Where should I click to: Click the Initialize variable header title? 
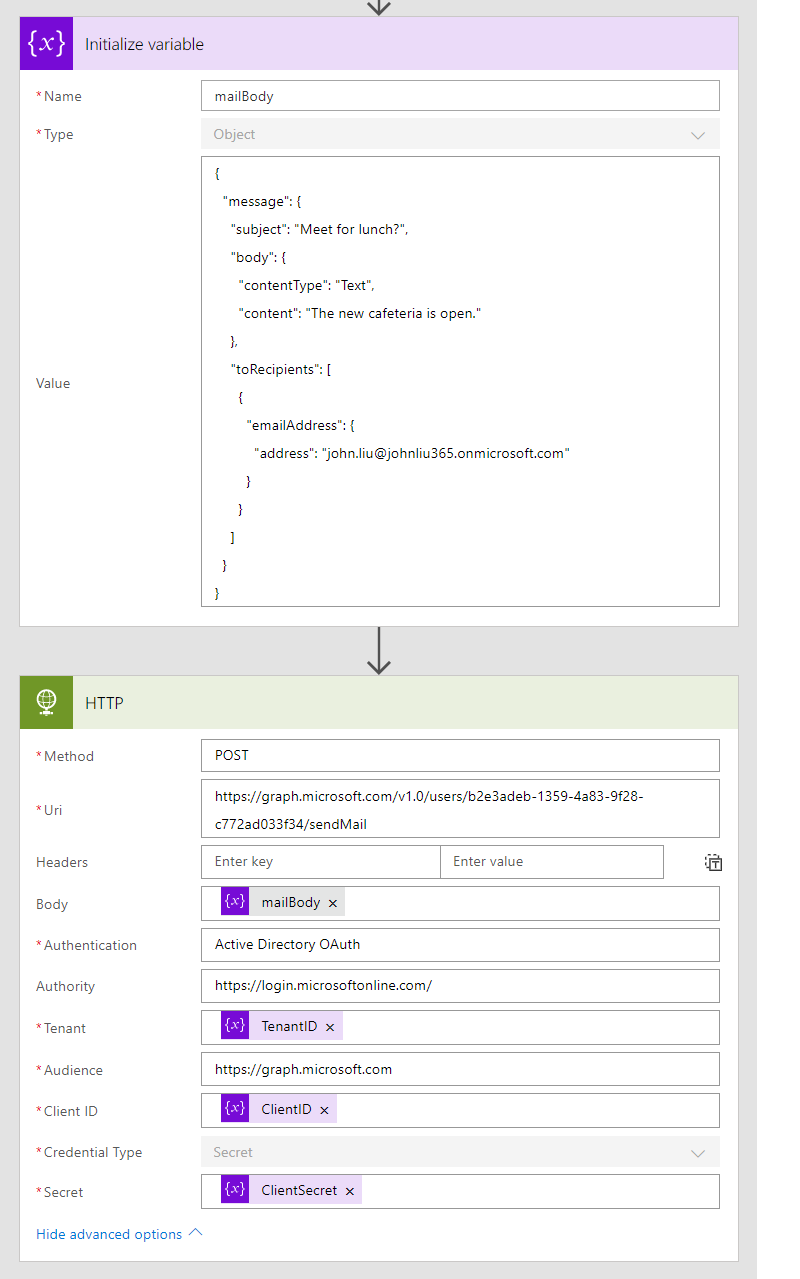click(144, 44)
